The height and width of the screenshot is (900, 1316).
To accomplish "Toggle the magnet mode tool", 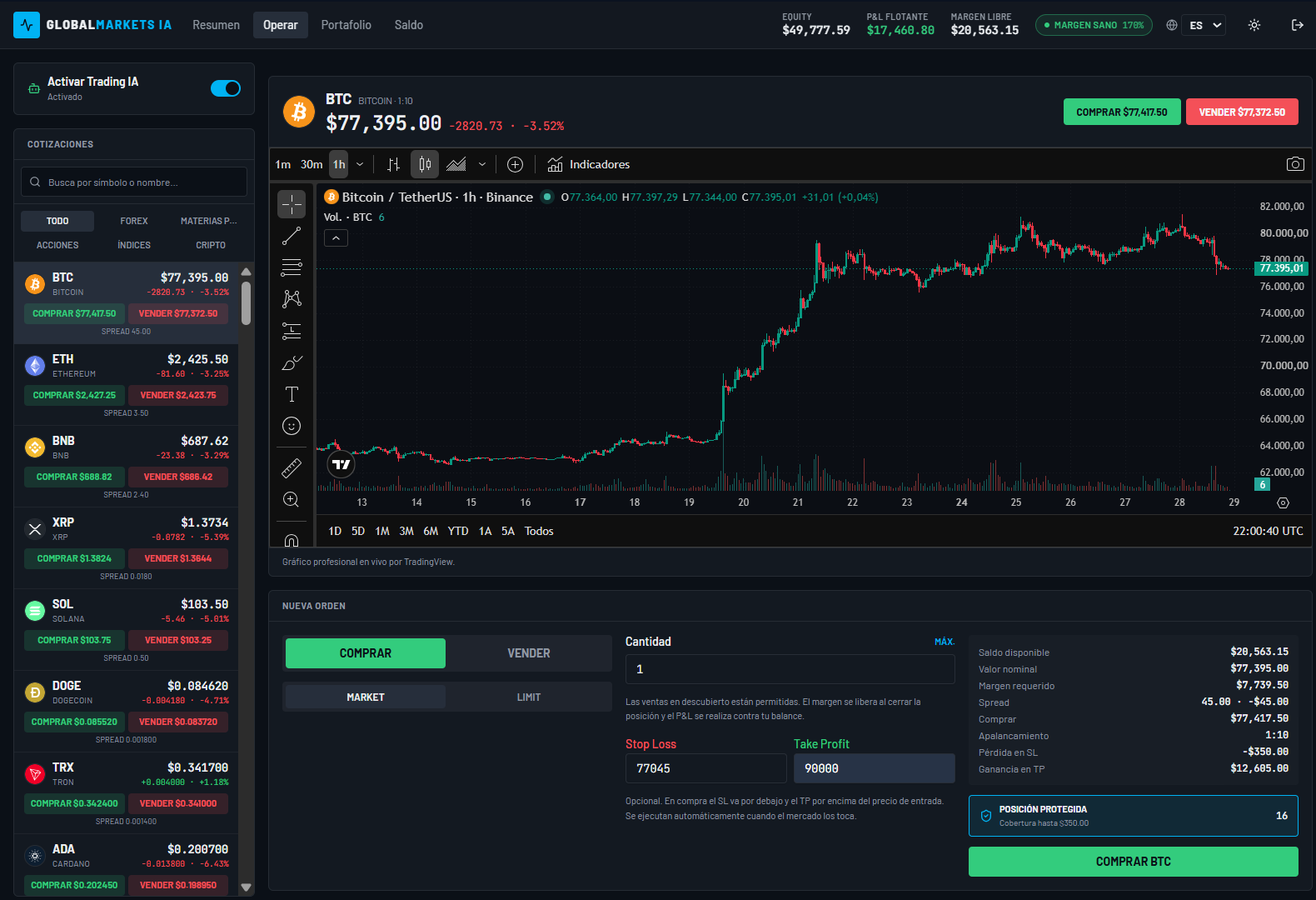I will [x=292, y=539].
